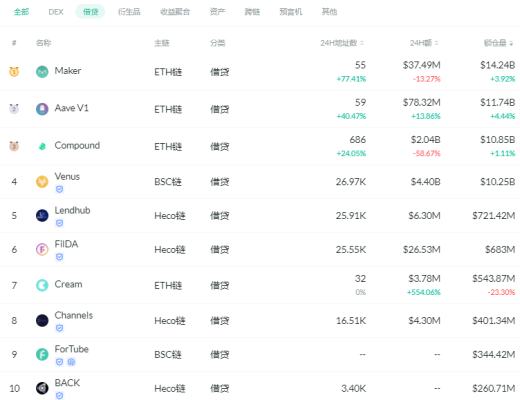
Task: Click the 名称 name column header
Action: [x=43, y=43]
